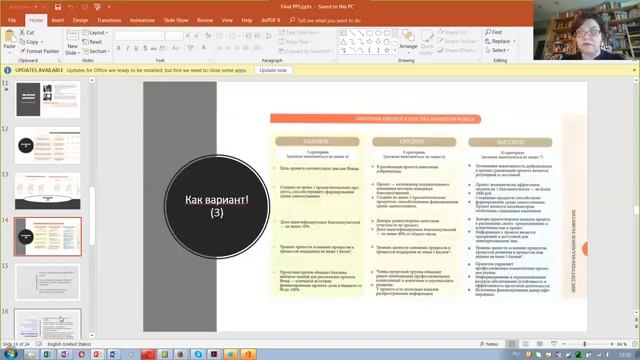Switch to the Animations tab
The width and height of the screenshot is (640, 360).
point(142,20)
